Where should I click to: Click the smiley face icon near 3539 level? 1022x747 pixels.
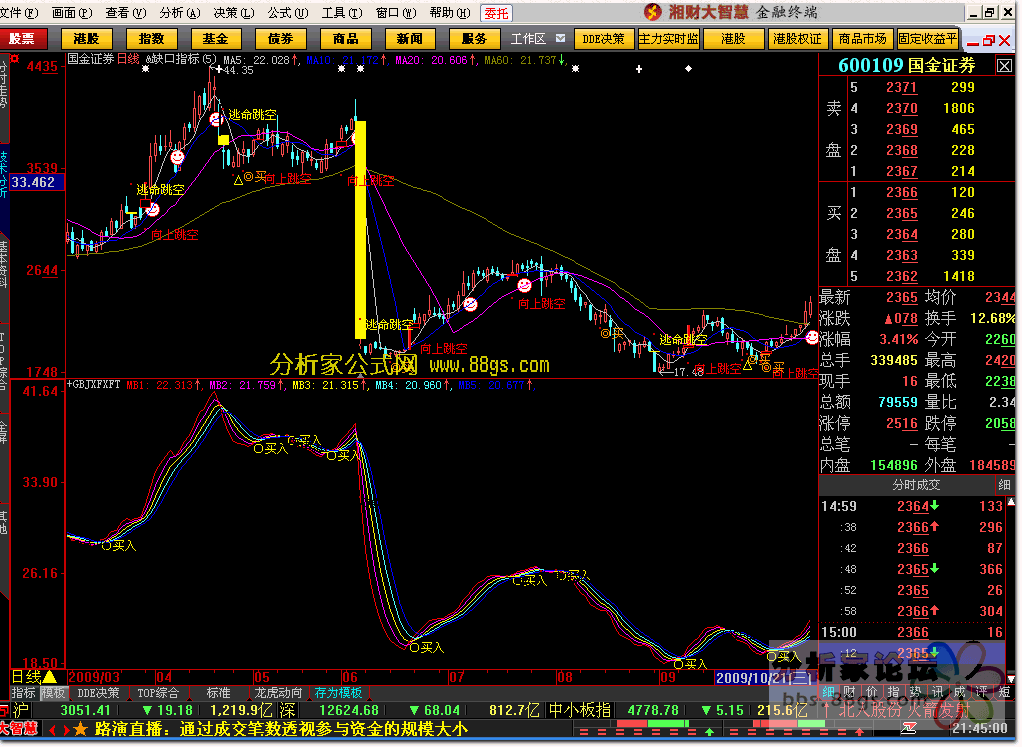tap(177, 157)
